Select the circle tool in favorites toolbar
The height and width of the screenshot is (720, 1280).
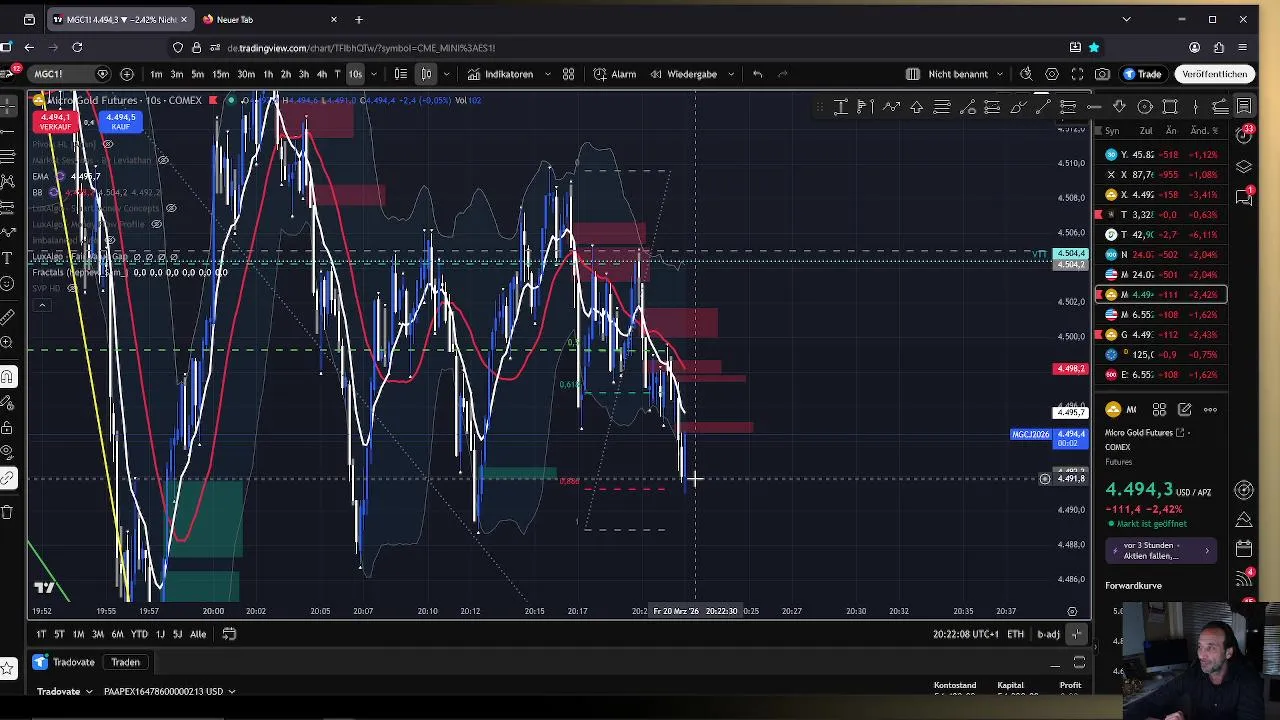coord(1145,107)
